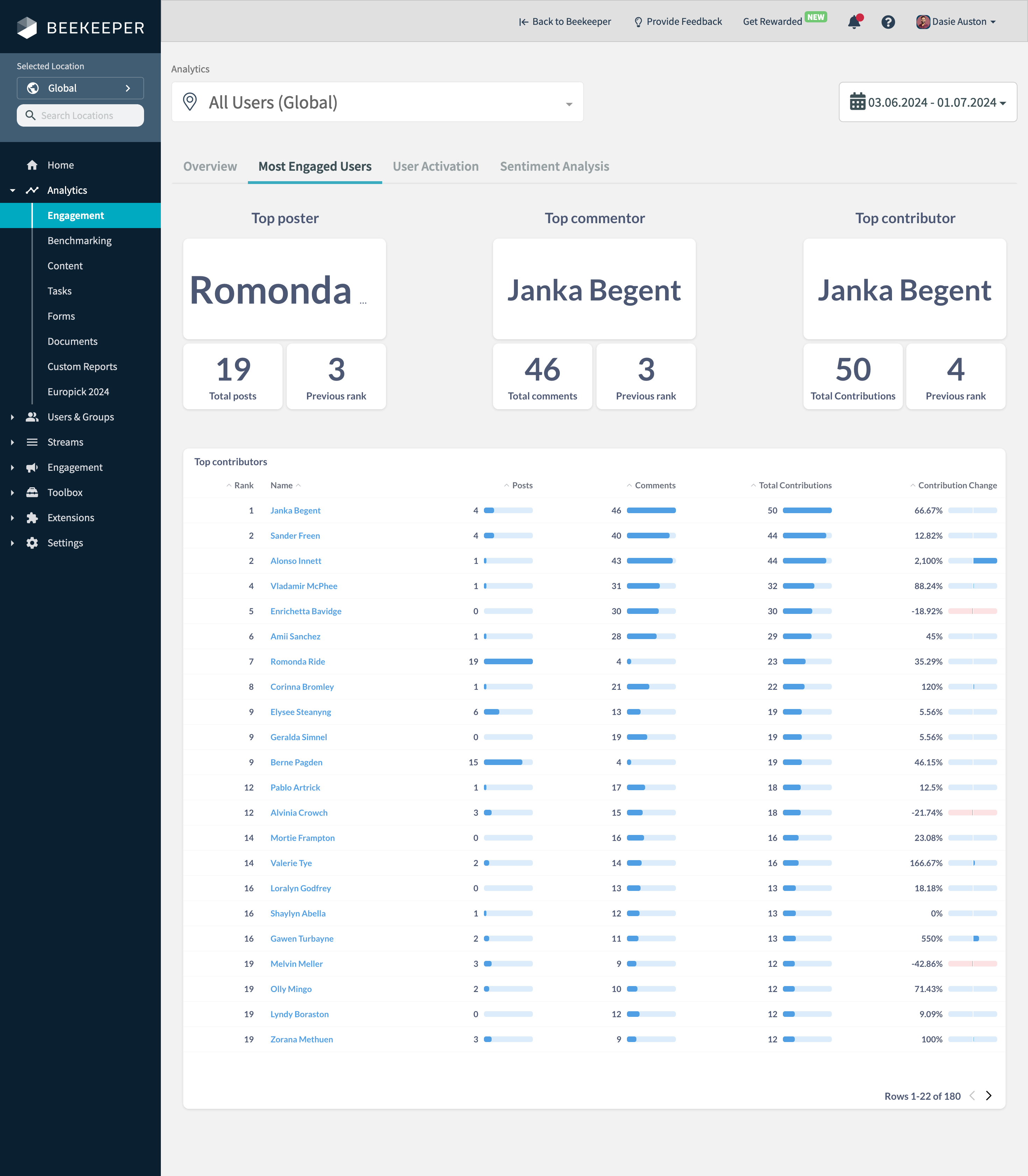Image resolution: width=1028 pixels, height=1176 pixels.
Task: Expand the Toolbox section
Action: [13, 493]
